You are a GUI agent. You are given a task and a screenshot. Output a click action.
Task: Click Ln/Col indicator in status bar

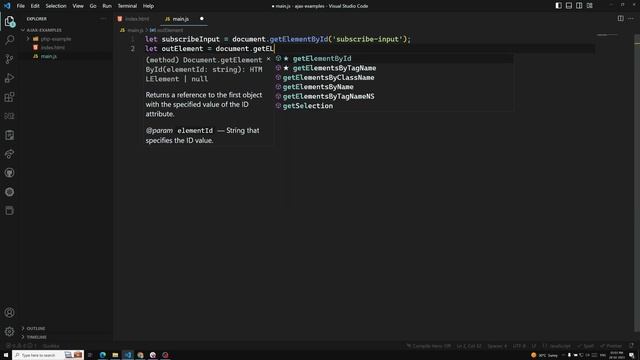469,346
